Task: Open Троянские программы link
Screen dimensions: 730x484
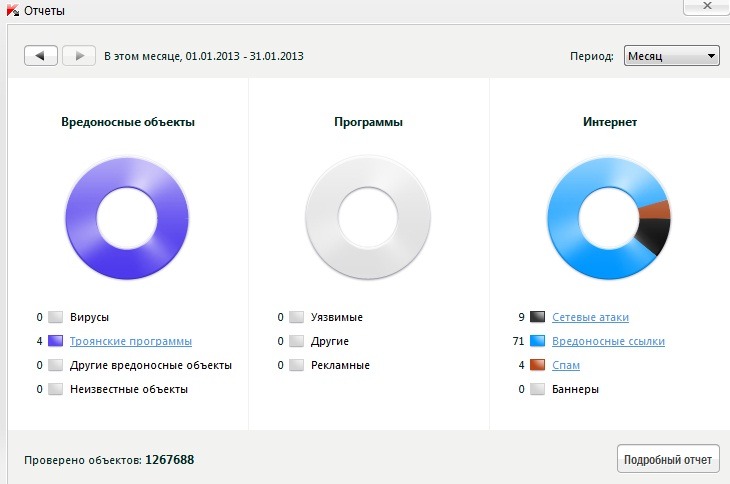Action: (131, 341)
